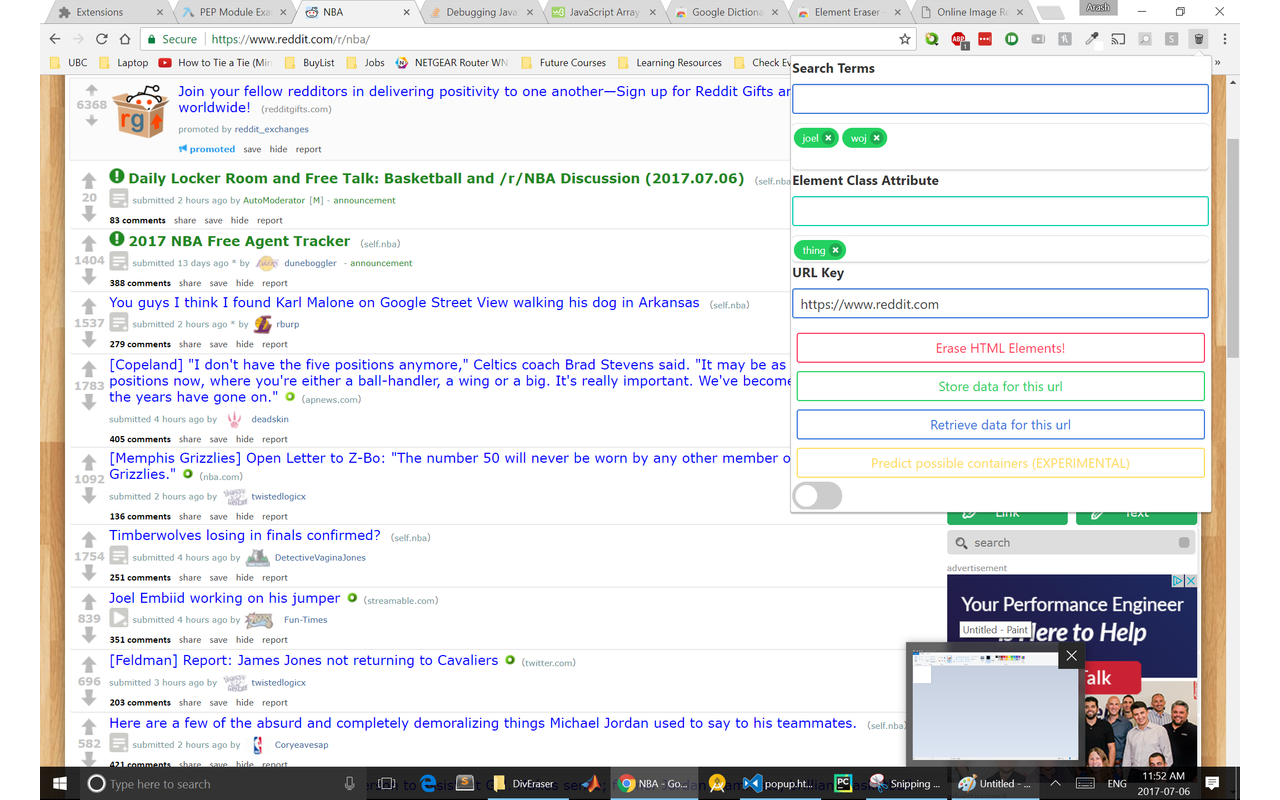Image resolution: width=1280 pixels, height=800 pixels.
Task: Upvote the Joel Embiid jumper post
Action: 89,601
